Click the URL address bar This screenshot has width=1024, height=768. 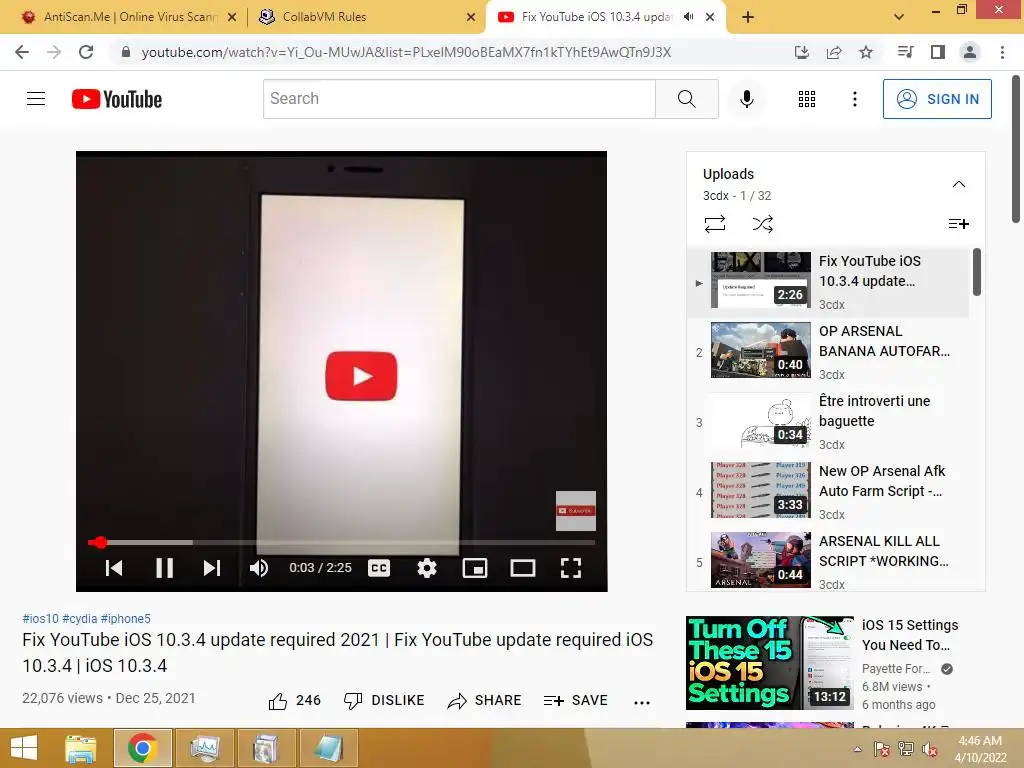tap(405, 52)
